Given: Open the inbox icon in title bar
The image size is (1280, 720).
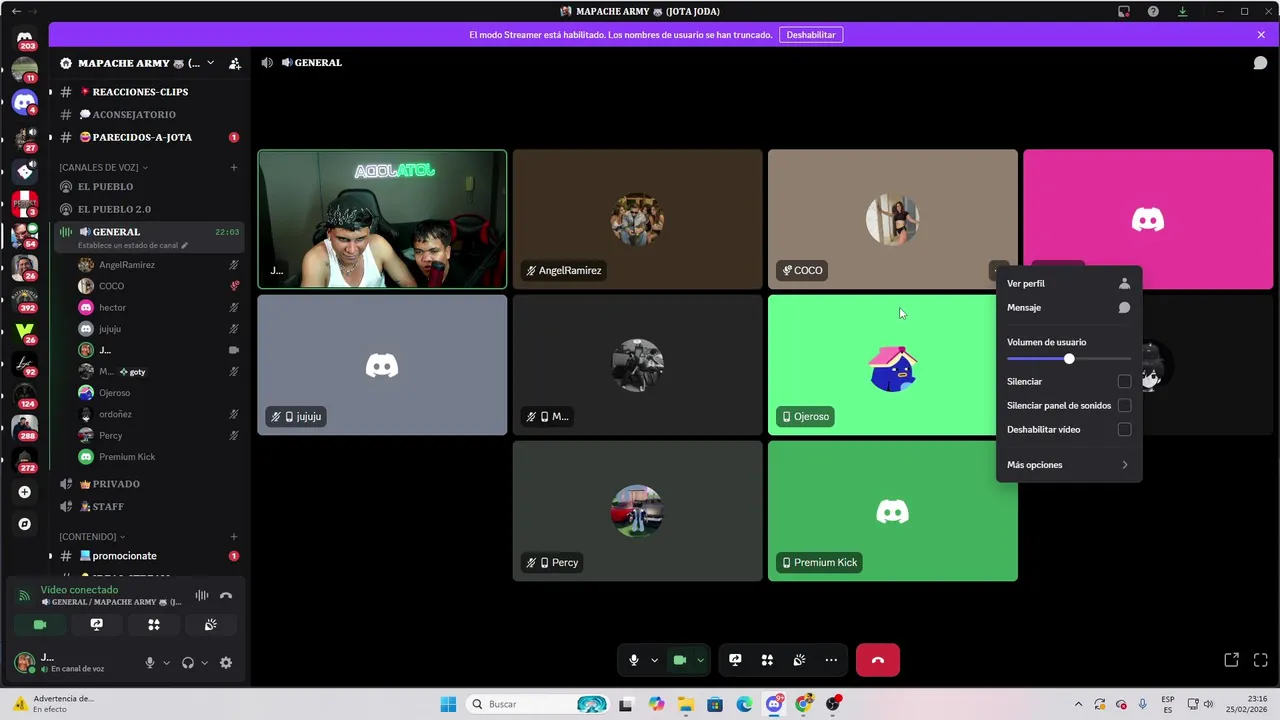Looking at the screenshot, I should [x=1124, y=11].
